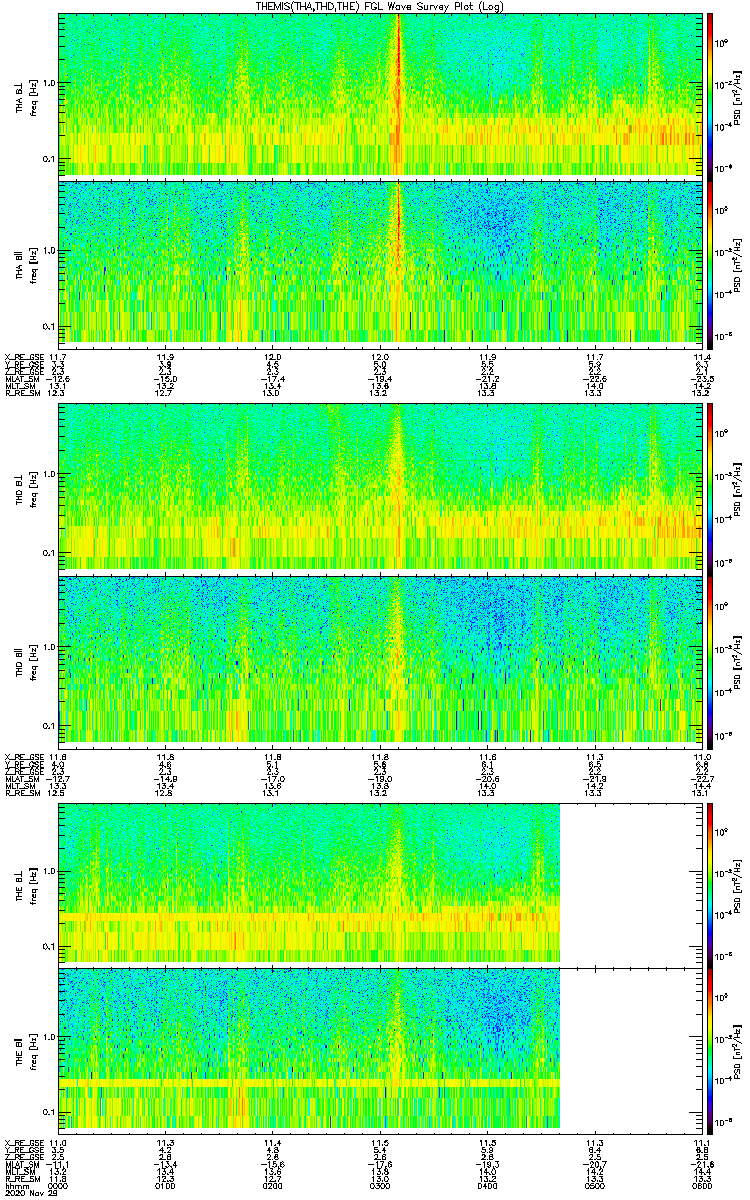Click 'MLT_SM' row label under THE panels
This screenshot has height=1200, width=750.
tap(20, 1171)
